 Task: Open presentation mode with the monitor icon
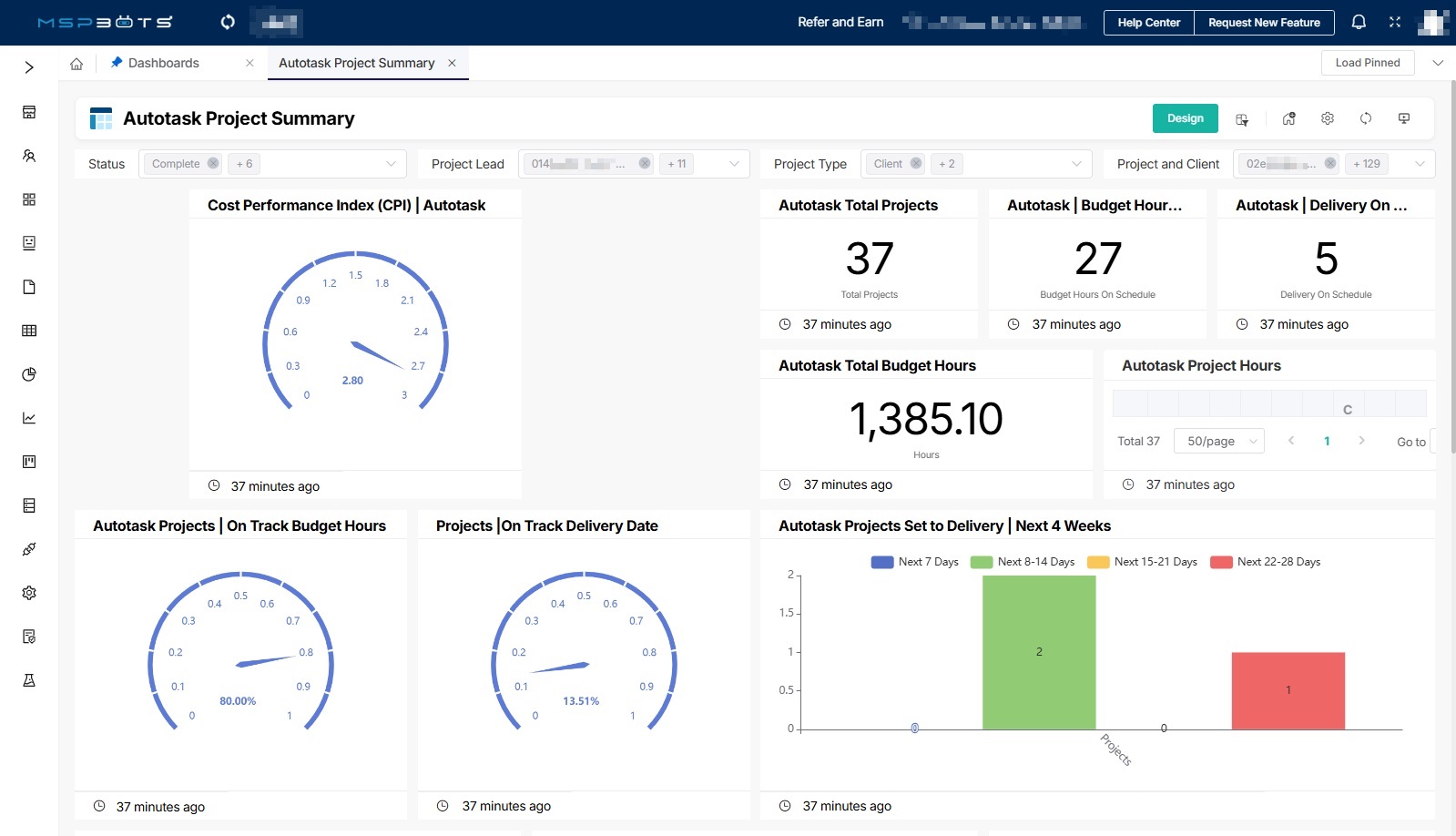tap(1404, 118)
